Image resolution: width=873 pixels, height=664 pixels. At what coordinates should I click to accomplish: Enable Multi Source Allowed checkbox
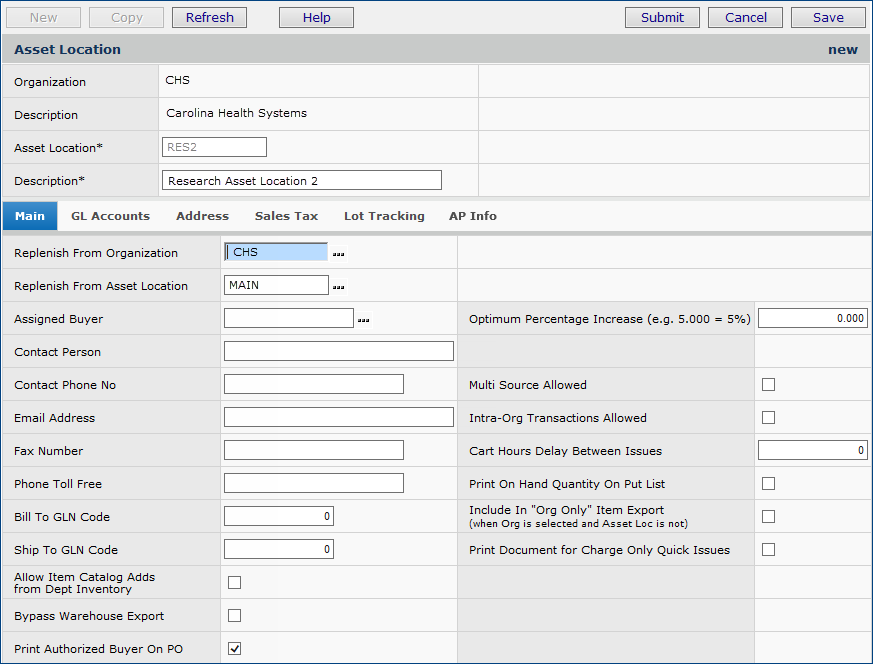point(768,385)
